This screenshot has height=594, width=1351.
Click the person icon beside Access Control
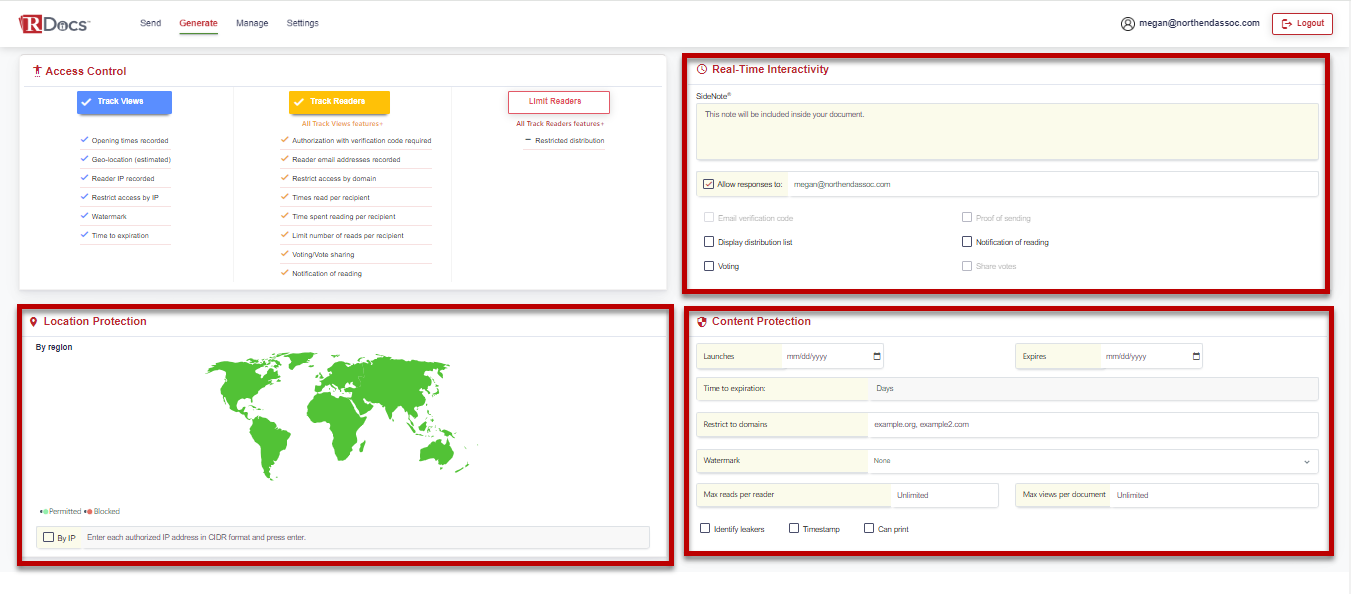(37, 71)
